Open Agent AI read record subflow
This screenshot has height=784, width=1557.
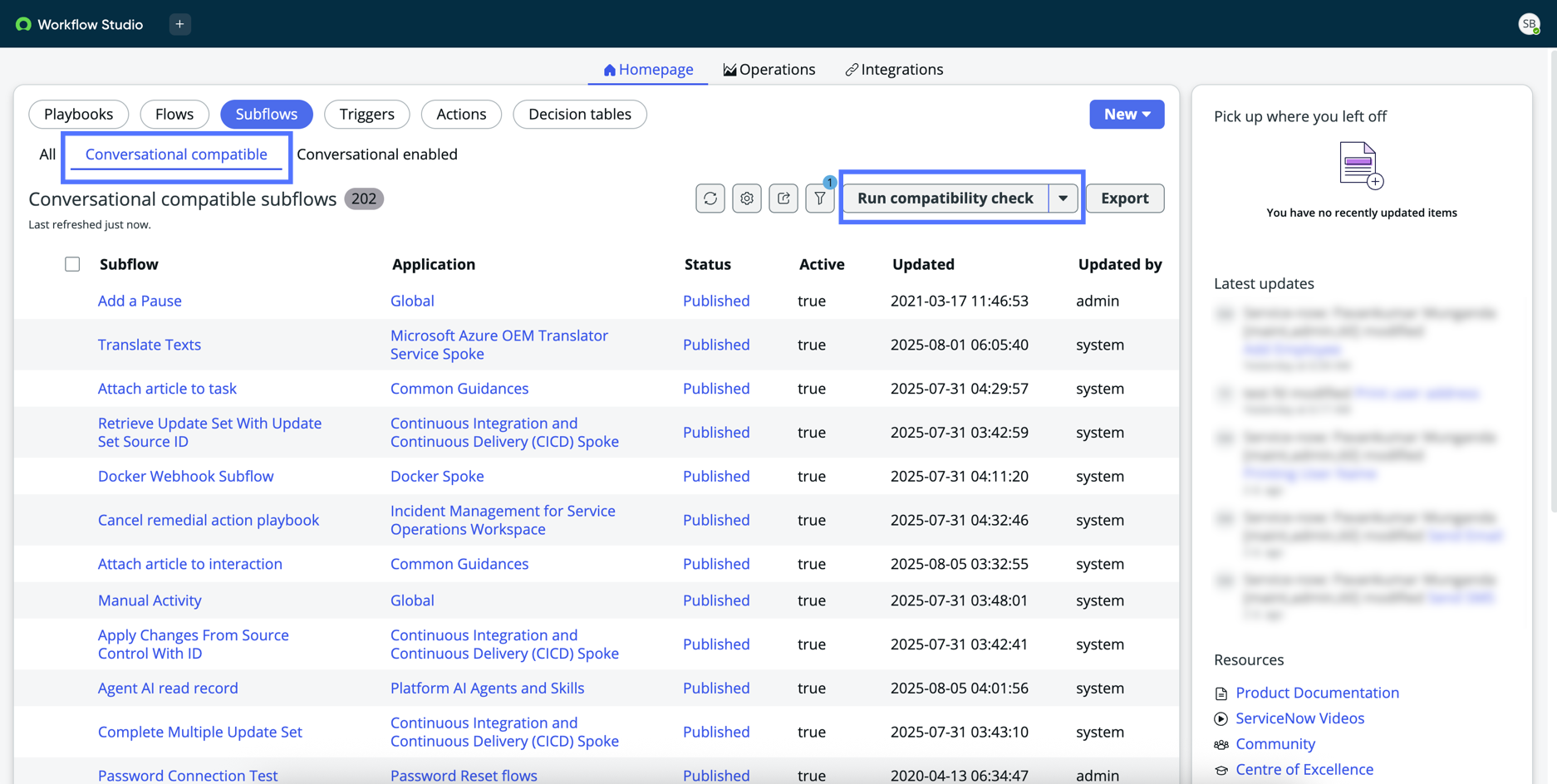168,688
